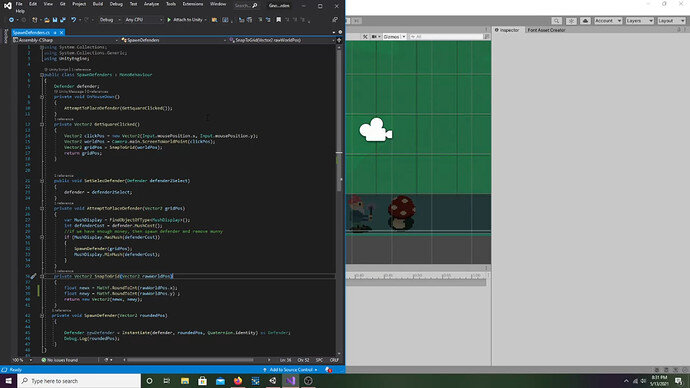
Task: Open the 100 % zoom dropdown
Action: (21, 360)
